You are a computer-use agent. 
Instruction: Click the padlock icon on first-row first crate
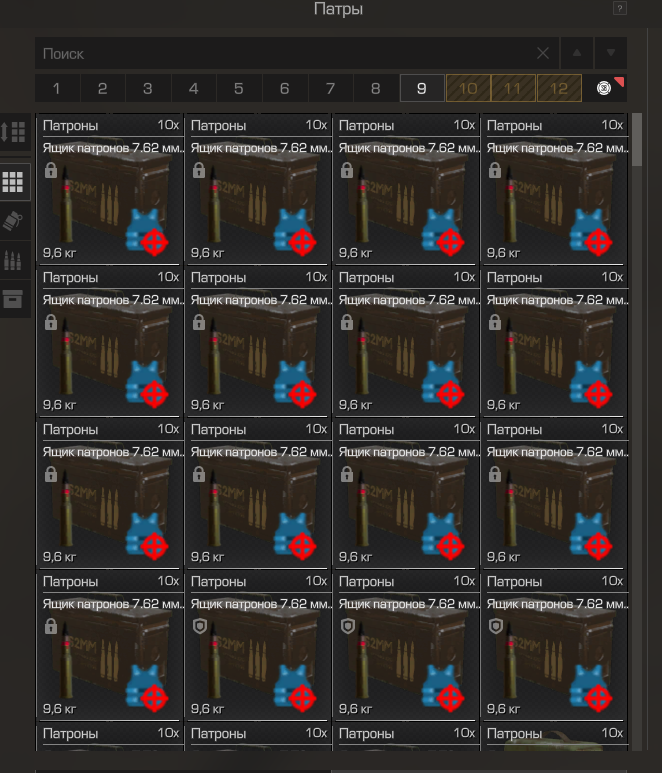[x=51, y=170]
